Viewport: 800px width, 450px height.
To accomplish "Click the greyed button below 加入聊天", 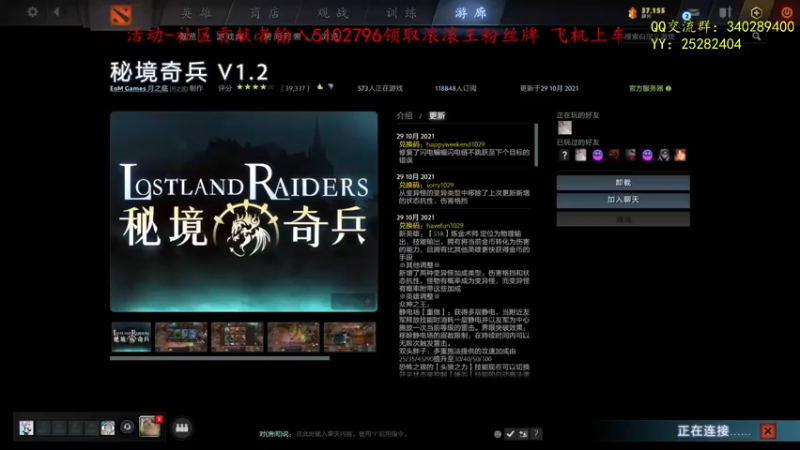I will [623, 219].
